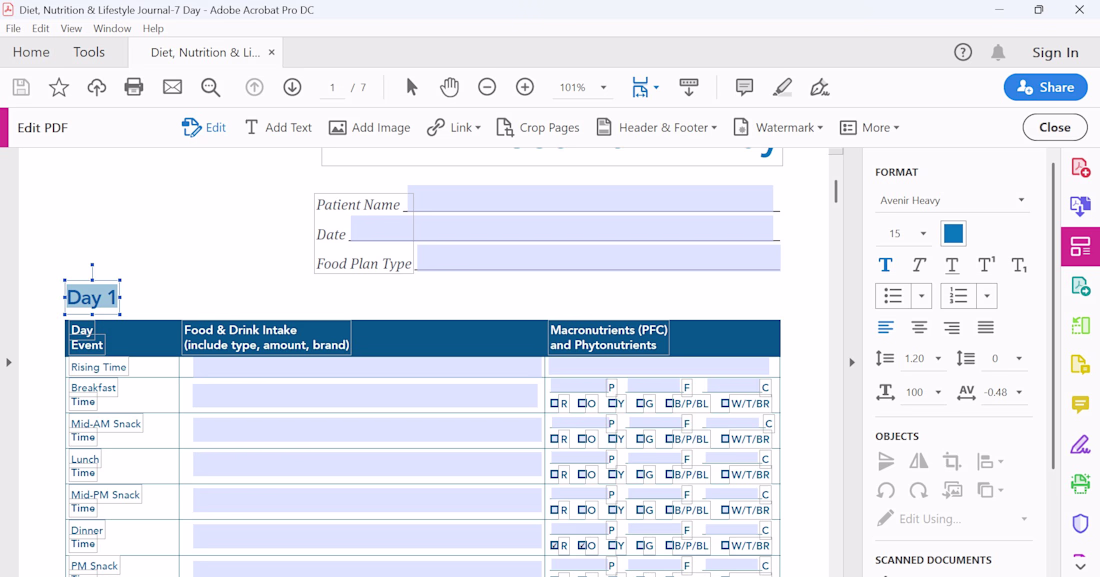Click the Share button
This screenshot has height=577, width=1100.
click(x=1045, y=87)
